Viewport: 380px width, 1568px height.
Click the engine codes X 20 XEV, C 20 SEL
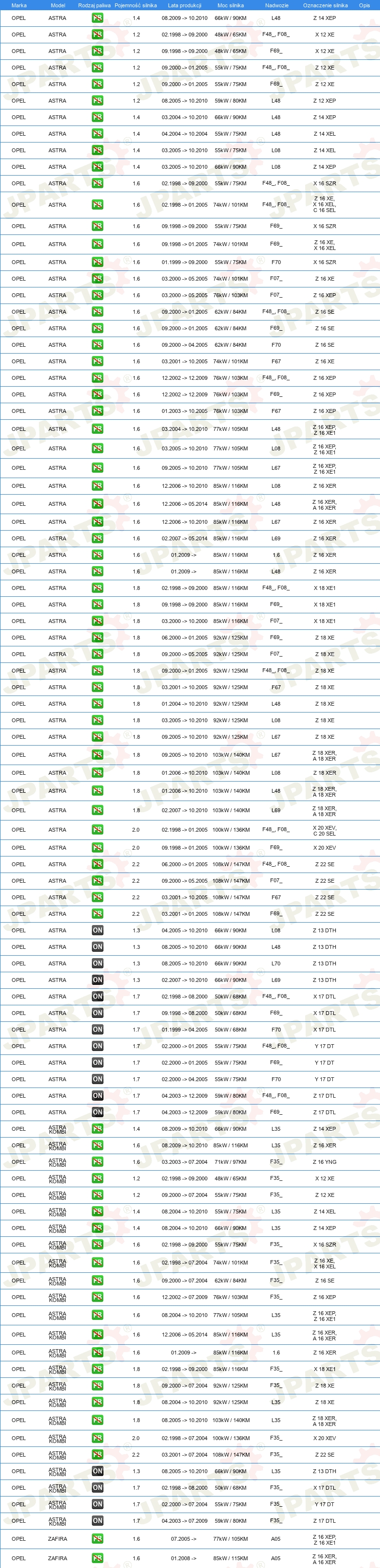tap(325, 830)
